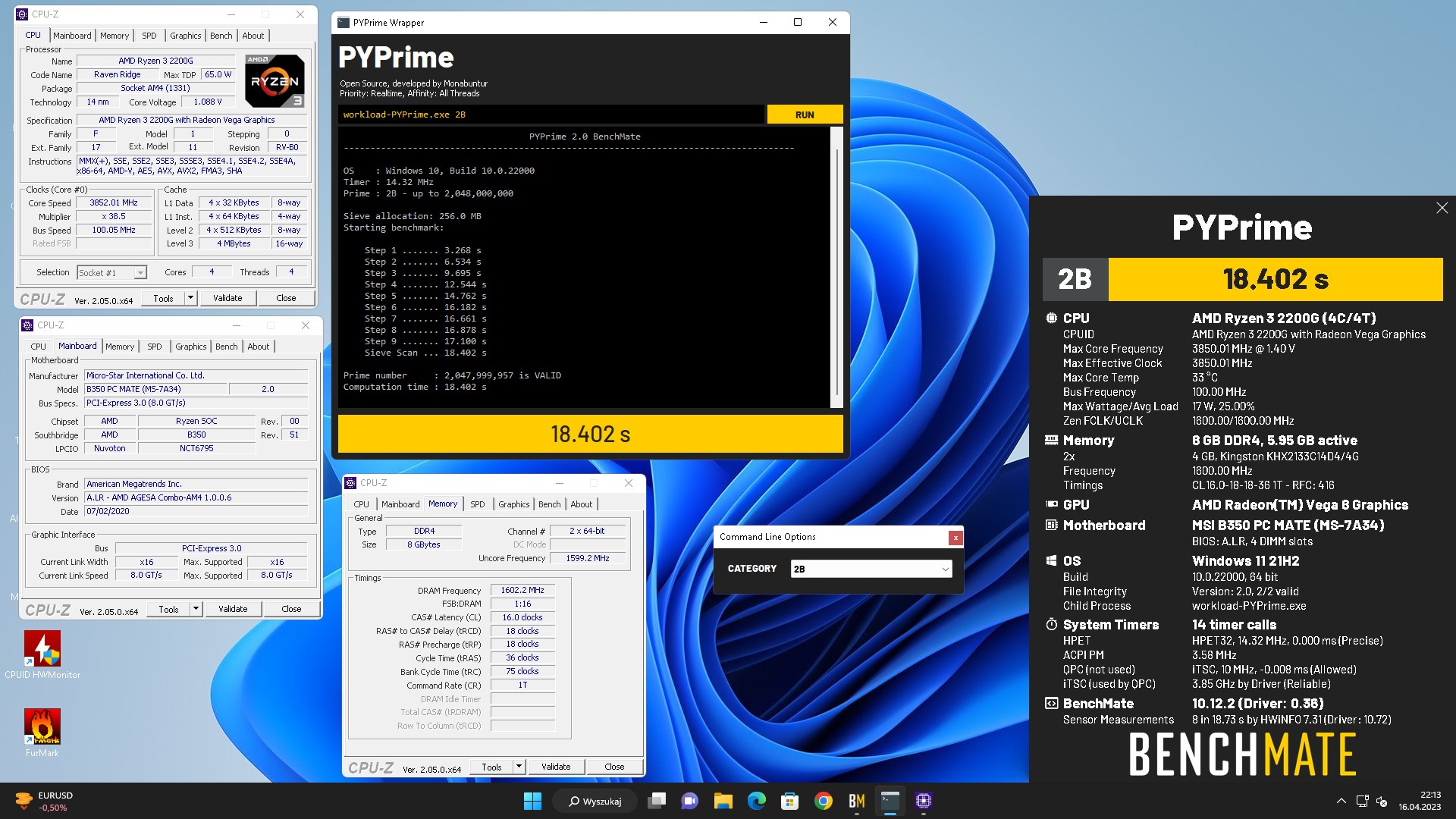Screen dimensions: 1456x819
Task: Open Microsoft Store from taskbar
Action: pos(789,801)
